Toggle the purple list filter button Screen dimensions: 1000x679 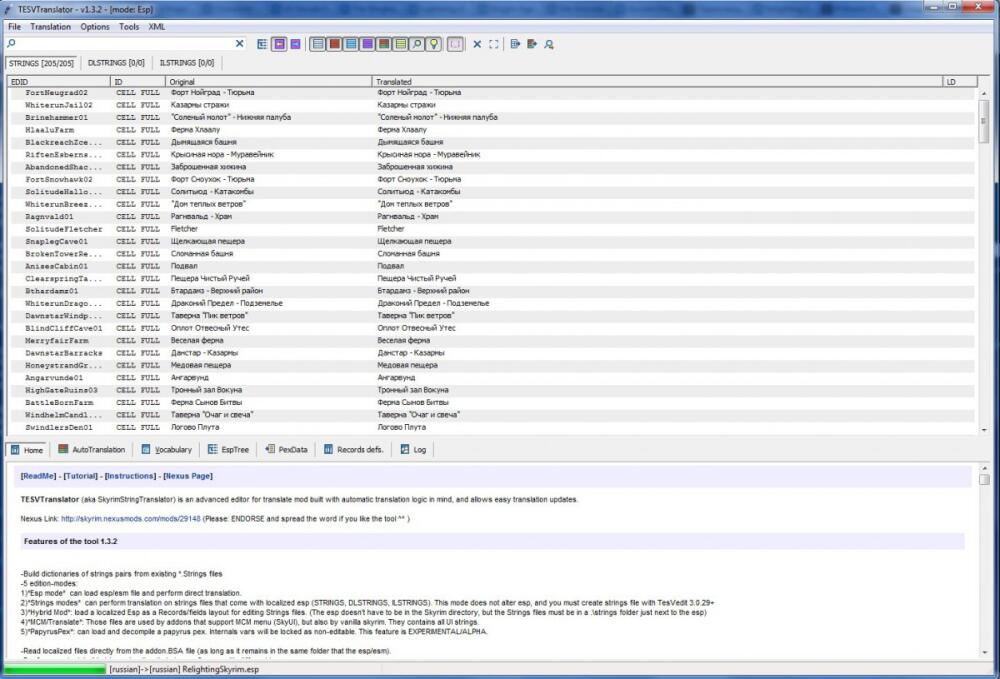tap(367, 44)
